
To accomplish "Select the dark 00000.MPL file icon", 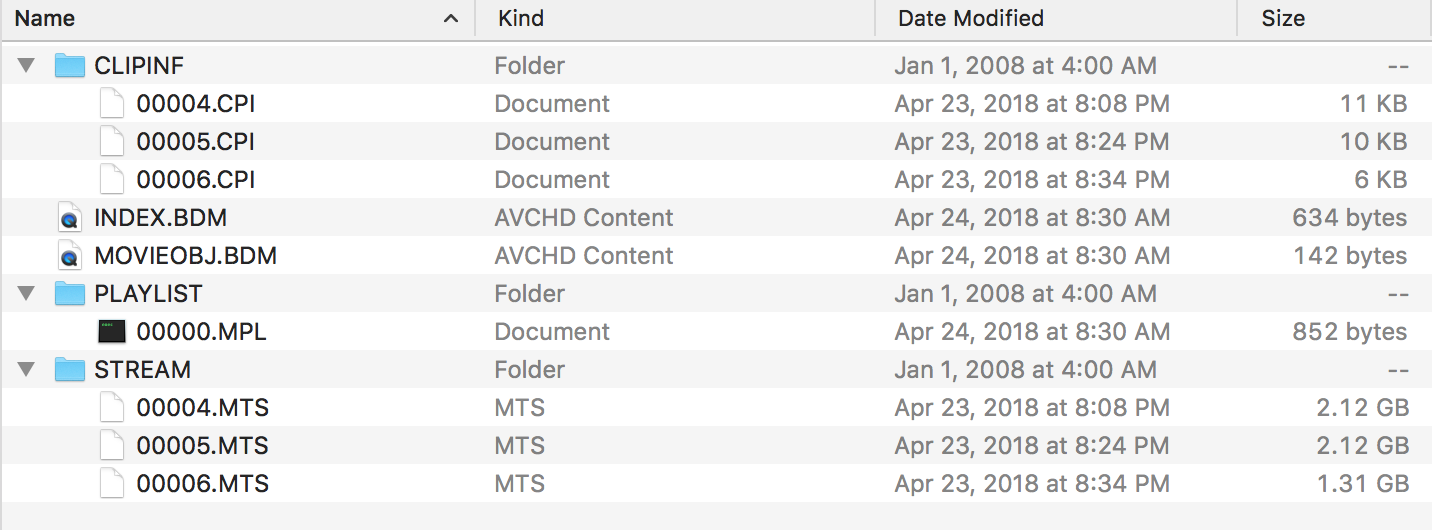I will point(112,332).
